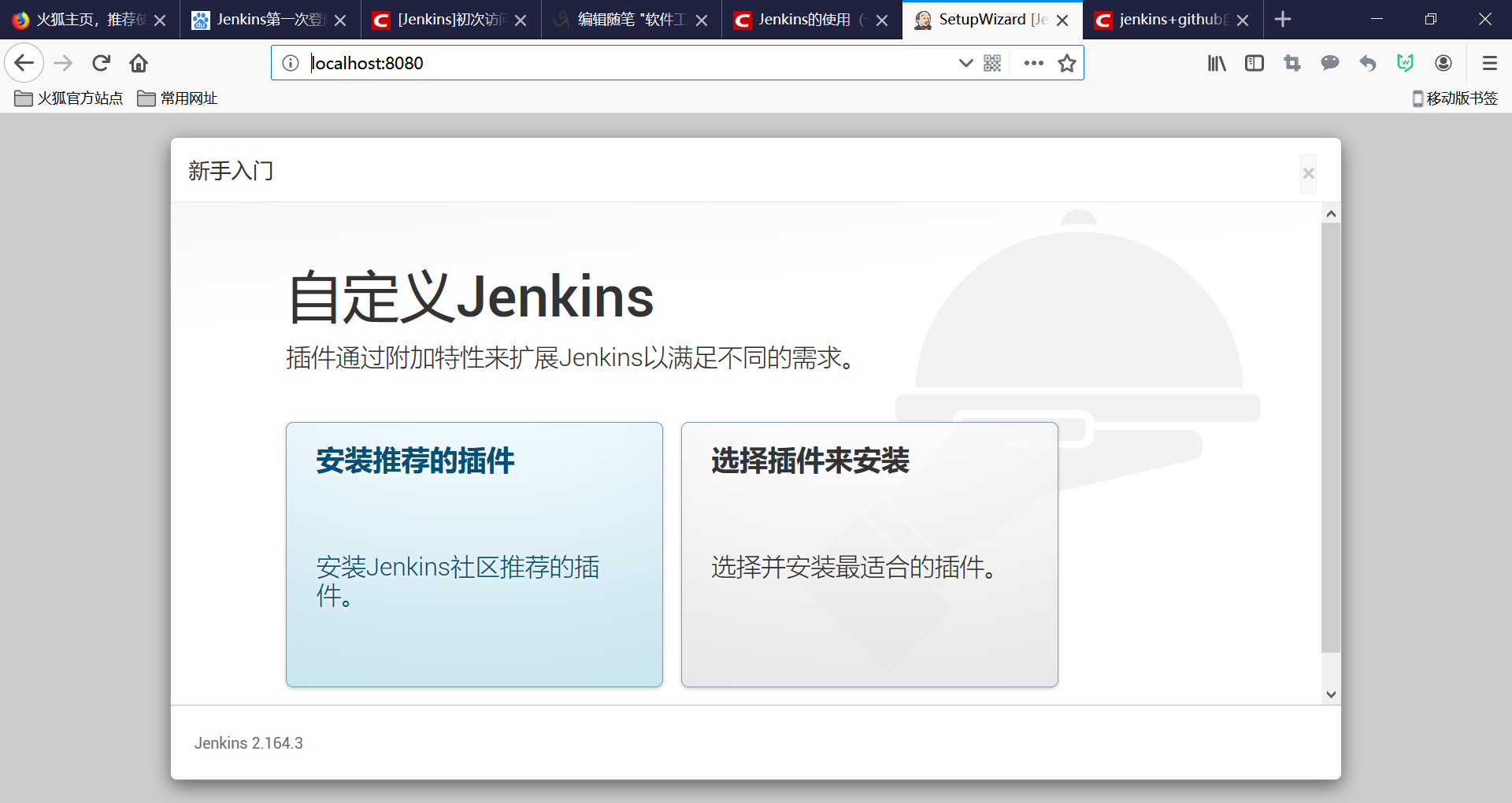The height and width of the screenshot is (803, 1512).
Task: Bookmark this page with the star
Action: (1067, 63)
